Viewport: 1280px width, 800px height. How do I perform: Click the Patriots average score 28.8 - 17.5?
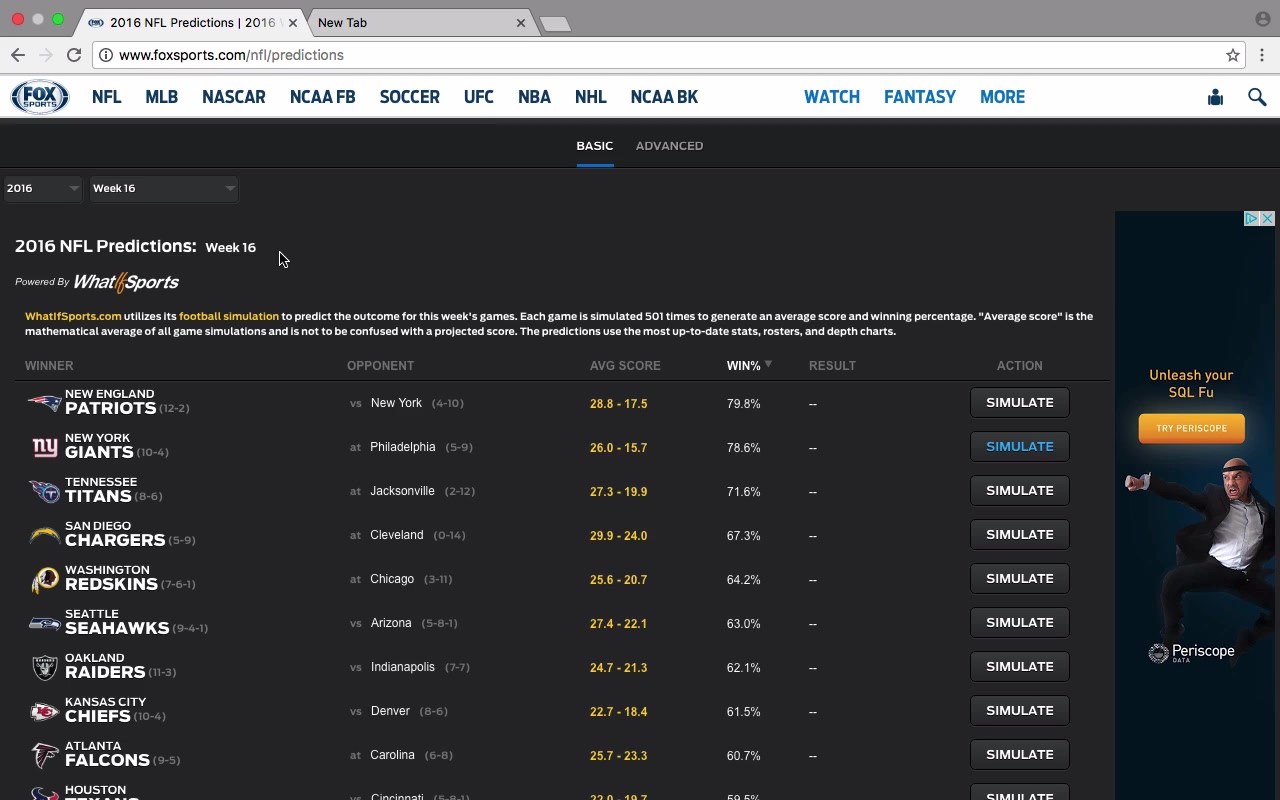(618, 404)
